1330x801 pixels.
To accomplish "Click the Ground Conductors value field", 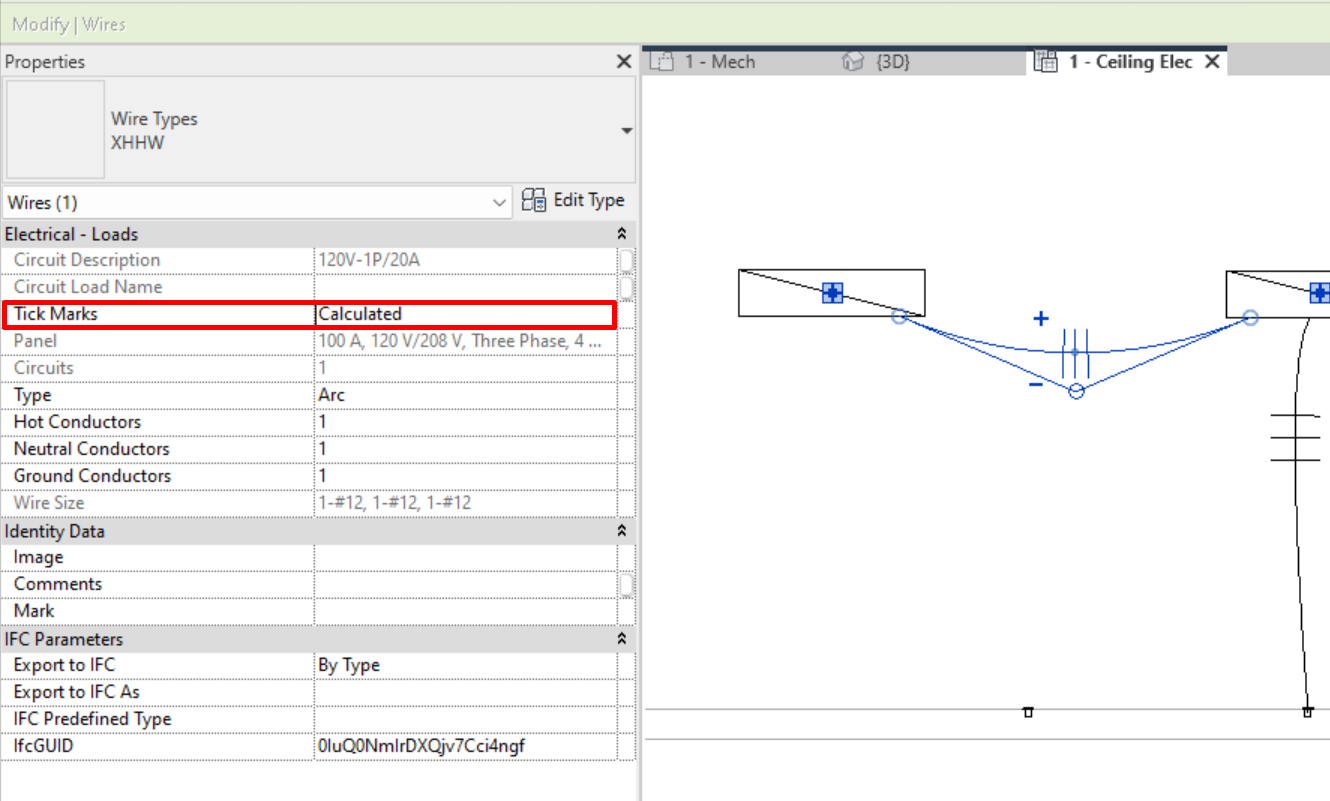I will [x=465, y=476].
